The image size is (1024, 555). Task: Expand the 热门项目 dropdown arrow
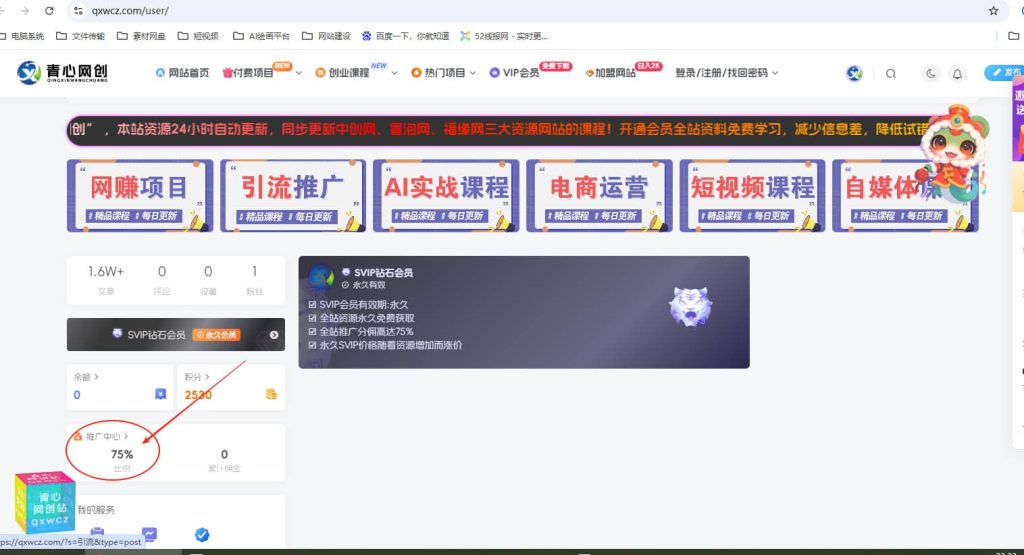(473, 73)
